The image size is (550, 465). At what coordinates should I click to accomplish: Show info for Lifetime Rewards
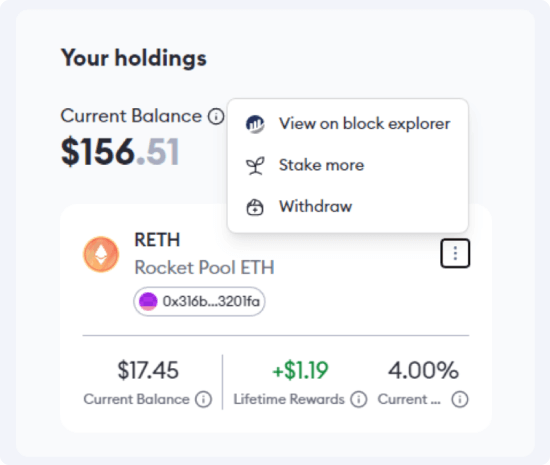click(358, 399)
